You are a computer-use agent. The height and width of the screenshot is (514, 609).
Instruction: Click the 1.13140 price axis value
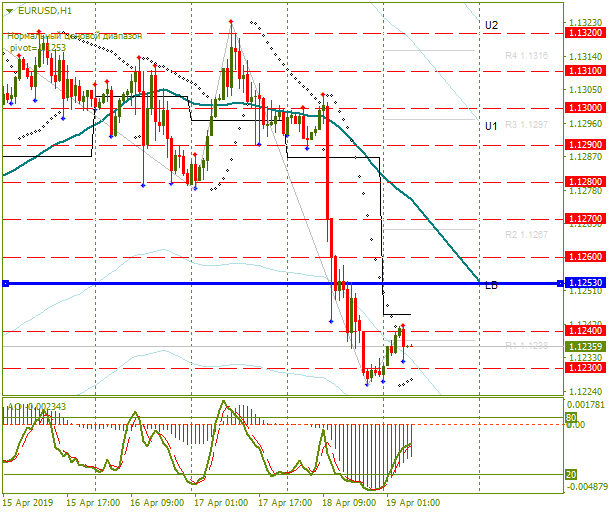point(586,57)
